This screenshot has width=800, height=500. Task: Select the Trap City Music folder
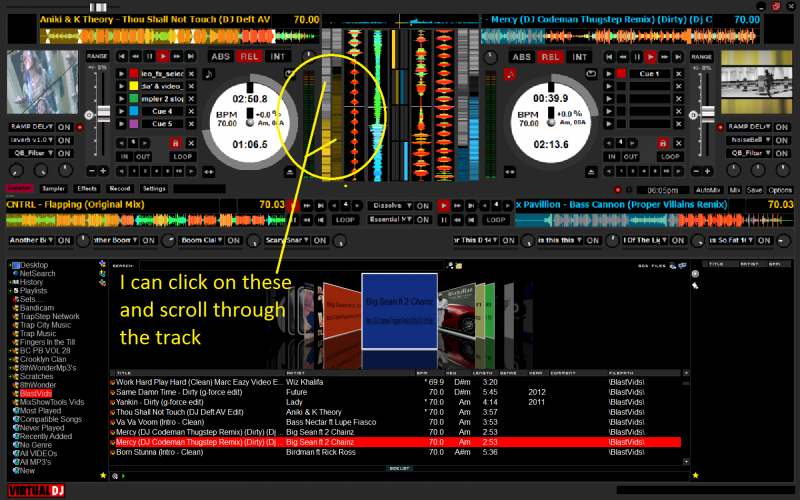(45, 325)
